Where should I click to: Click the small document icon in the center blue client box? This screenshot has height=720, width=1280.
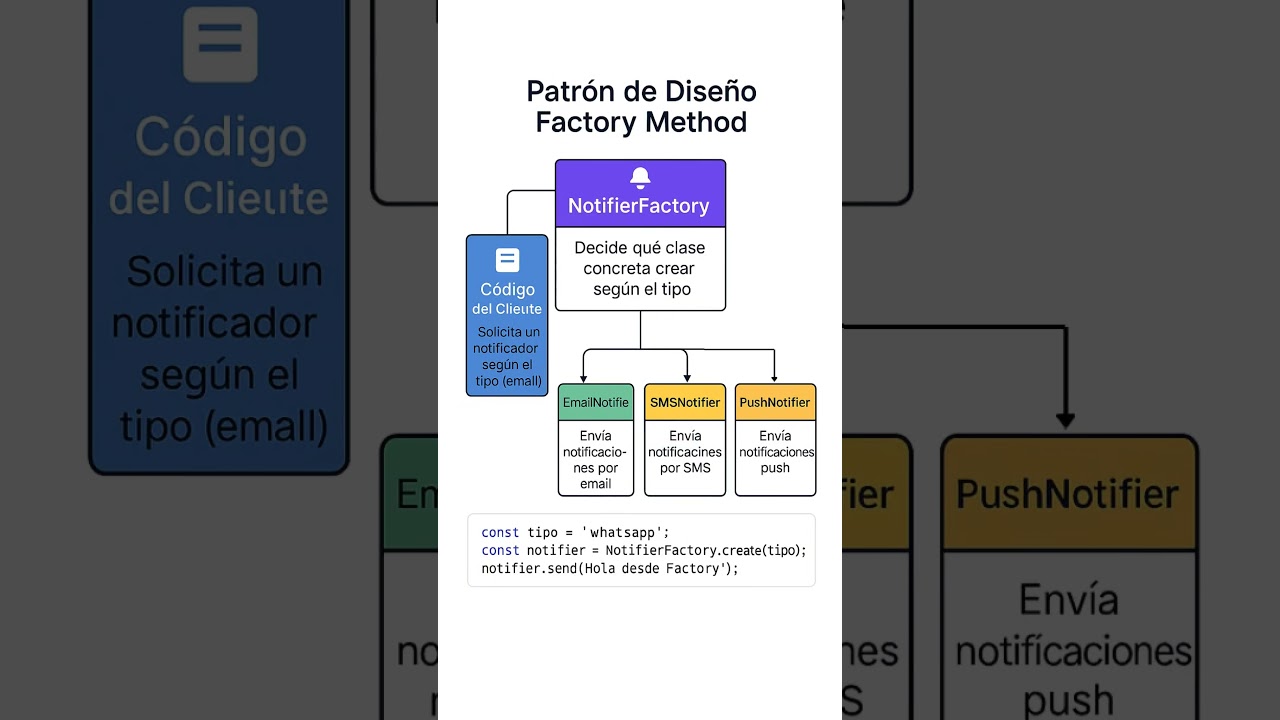point(507,260)
